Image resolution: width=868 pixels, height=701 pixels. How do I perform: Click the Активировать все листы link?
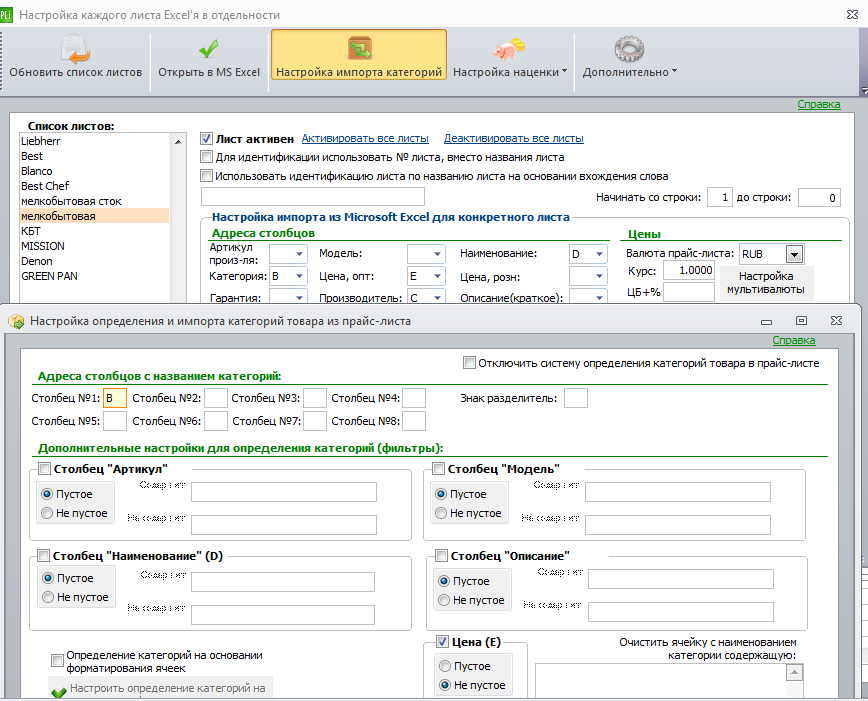click(x=365, y=138)
